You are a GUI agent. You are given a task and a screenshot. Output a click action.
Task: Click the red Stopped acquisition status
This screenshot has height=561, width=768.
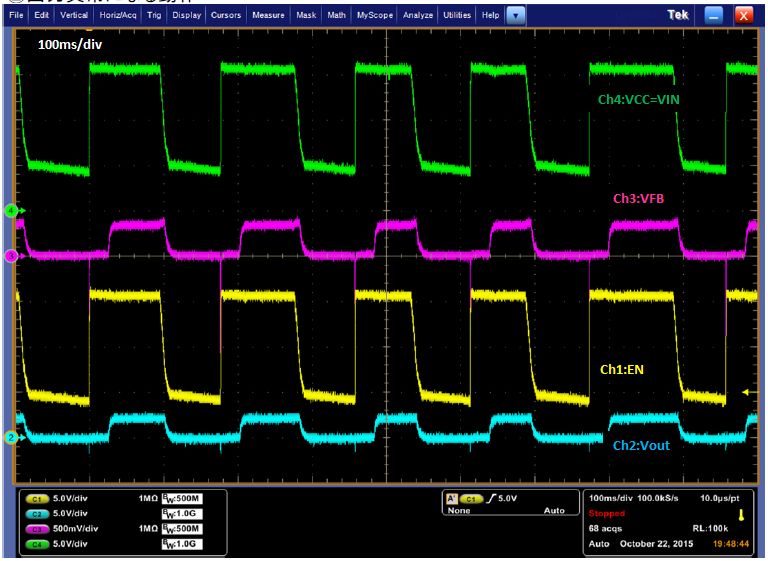(x=606, y=513)
